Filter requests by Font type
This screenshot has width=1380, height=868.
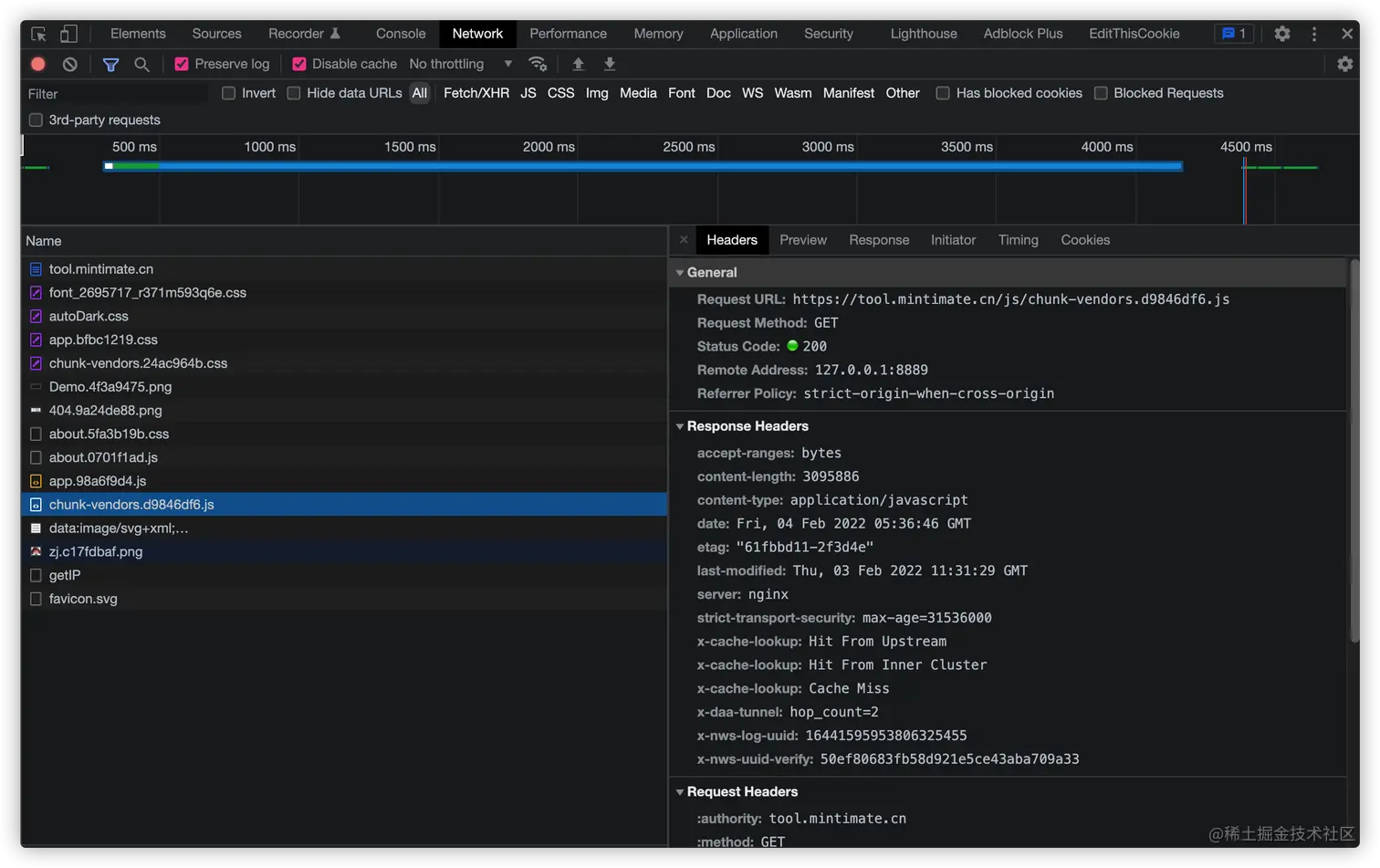682,93
